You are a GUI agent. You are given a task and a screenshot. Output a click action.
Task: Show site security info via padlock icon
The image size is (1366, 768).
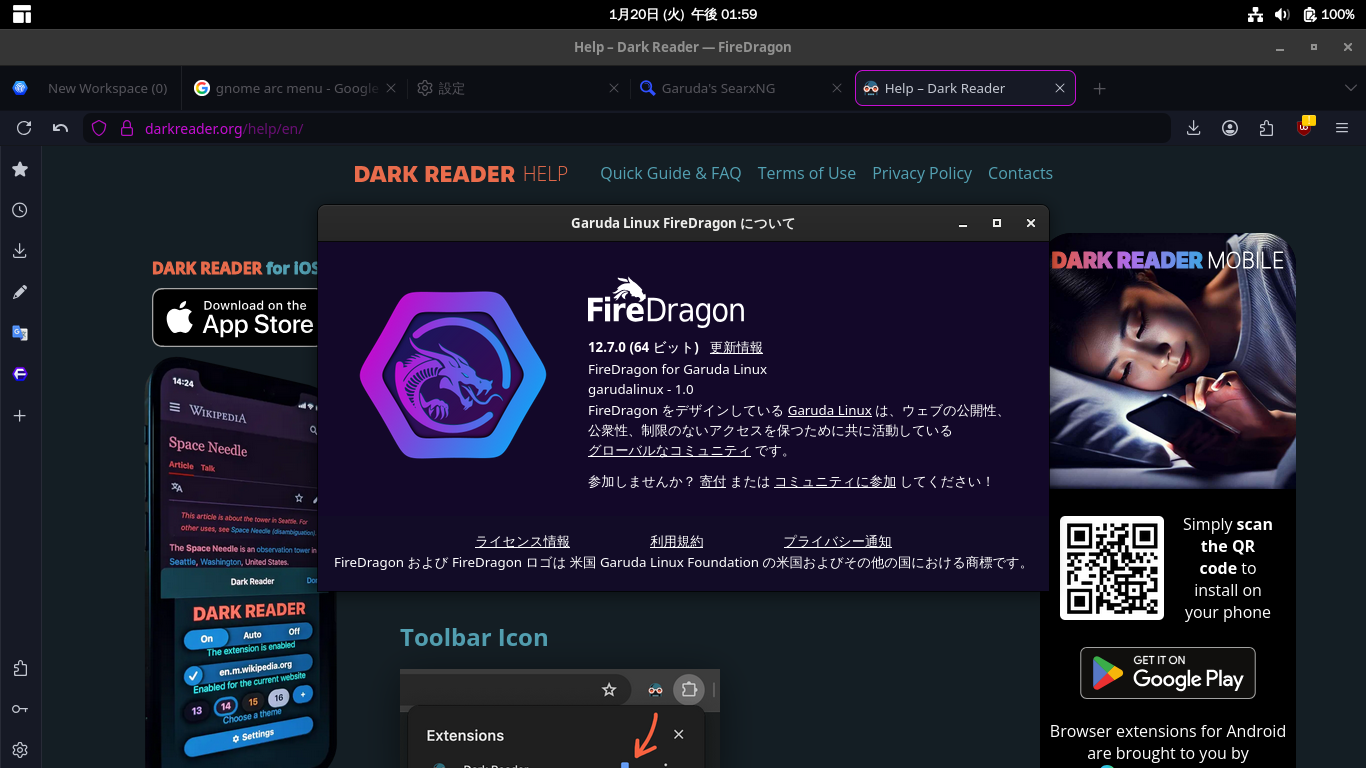[127, 128]
